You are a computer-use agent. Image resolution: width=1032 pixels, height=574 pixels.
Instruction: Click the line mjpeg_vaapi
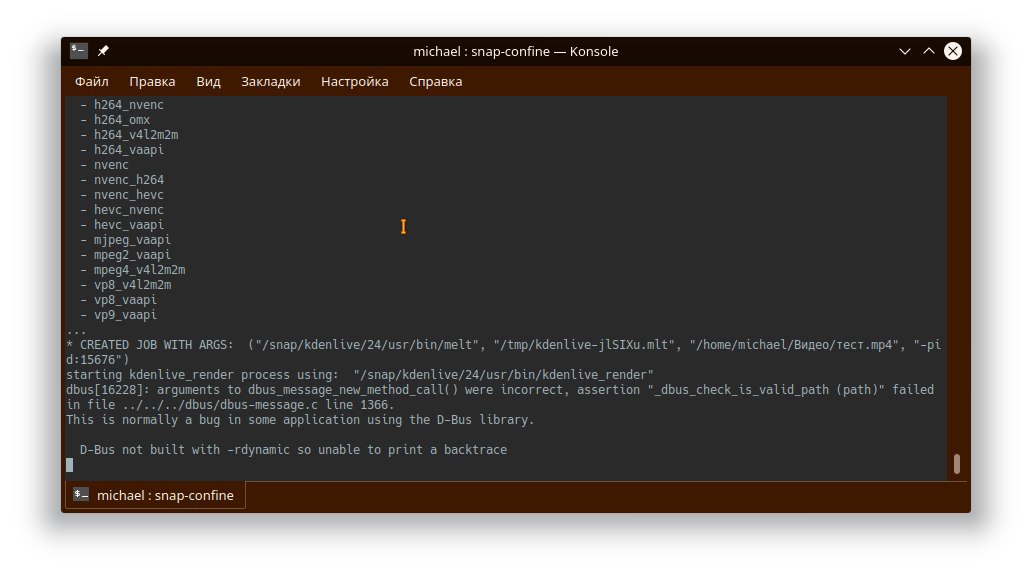click(x=132, y=240)
